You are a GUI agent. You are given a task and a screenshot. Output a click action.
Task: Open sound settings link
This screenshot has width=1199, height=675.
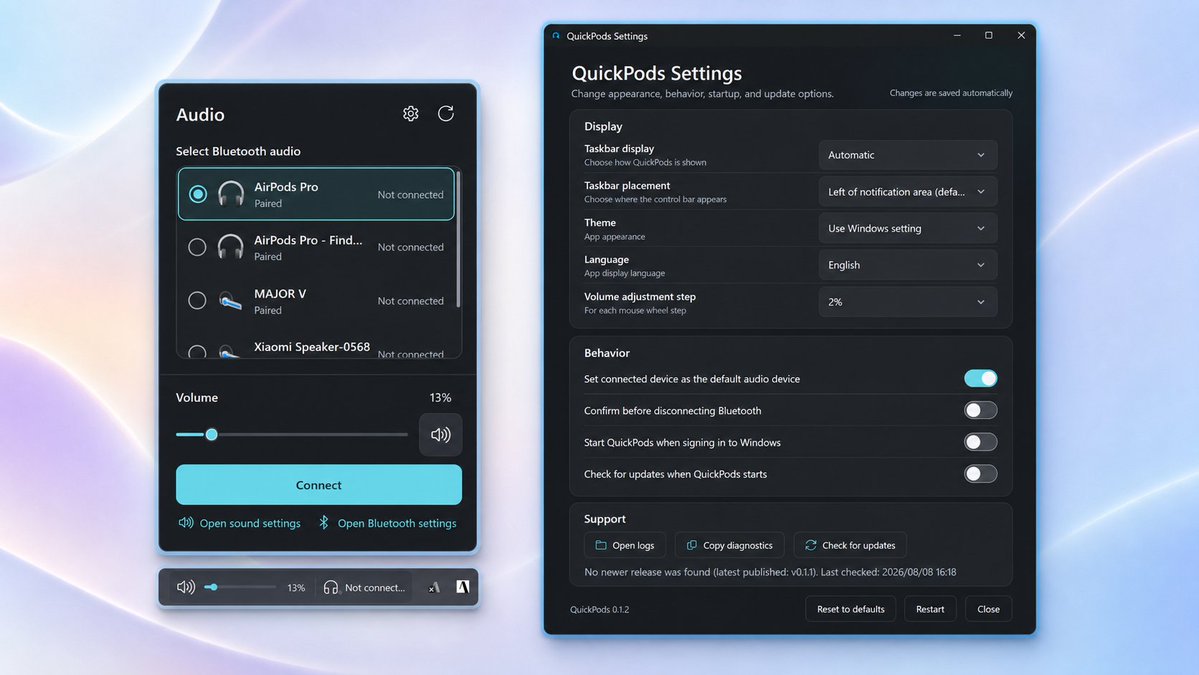click(x=250, y=523)
